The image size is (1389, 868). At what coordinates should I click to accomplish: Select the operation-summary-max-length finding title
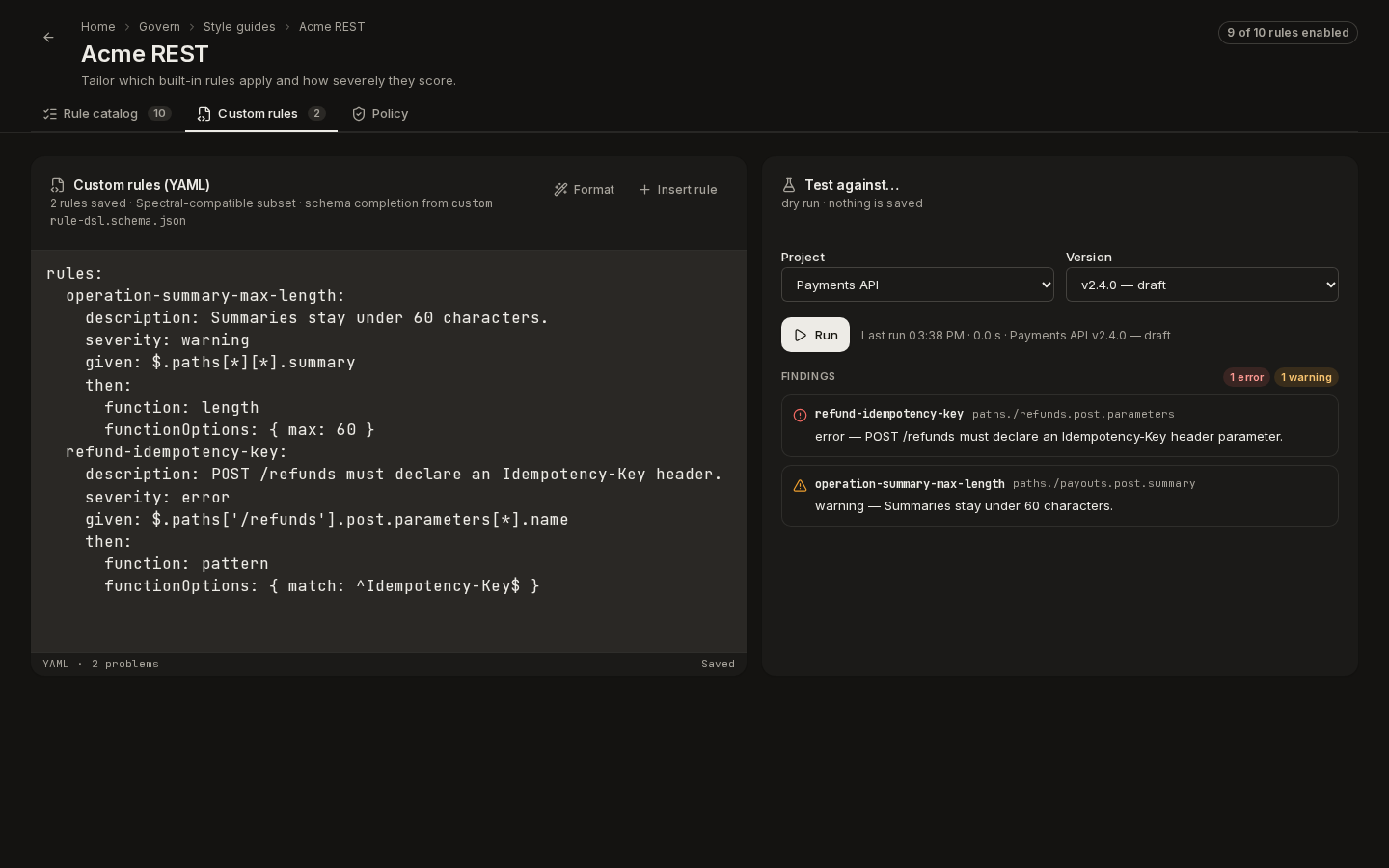(910, 484)
